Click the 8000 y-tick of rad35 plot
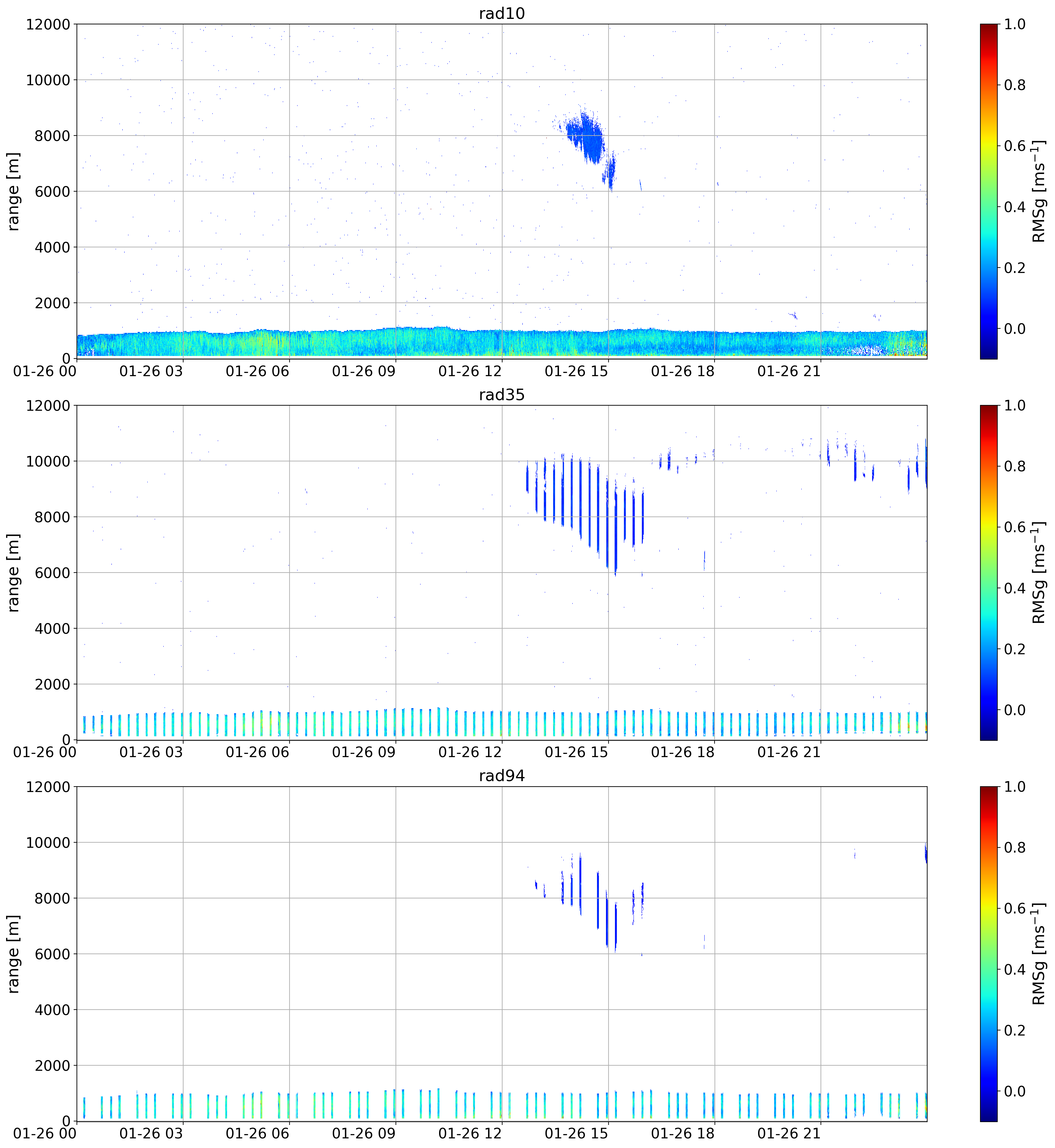This screenshot has width=1055, height=1148. point(53,517)
